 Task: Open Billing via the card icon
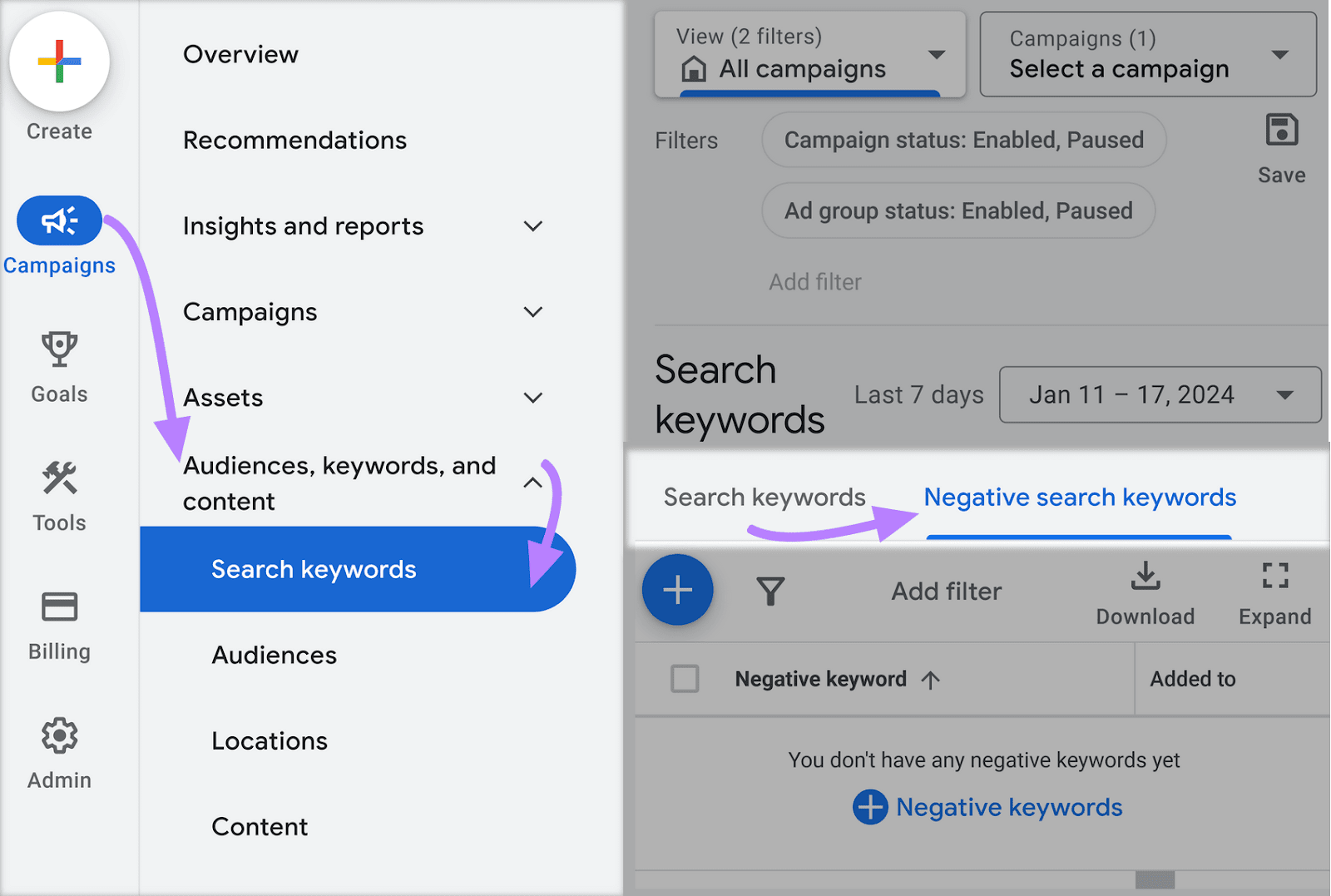[x=58, y=606]
